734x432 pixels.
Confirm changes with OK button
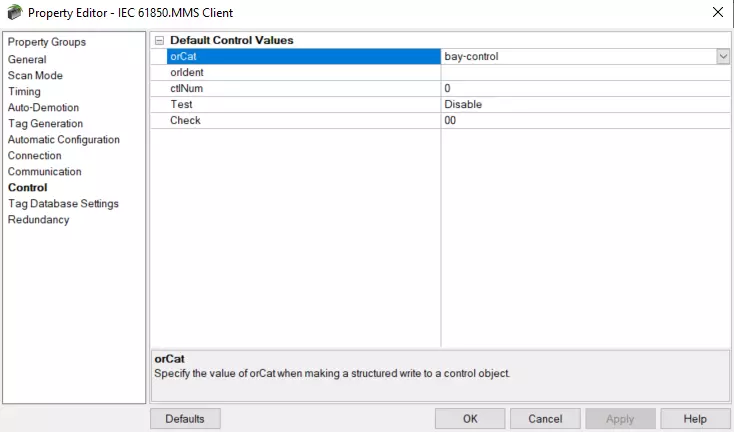pyautogui.click(x=470, y=418)
